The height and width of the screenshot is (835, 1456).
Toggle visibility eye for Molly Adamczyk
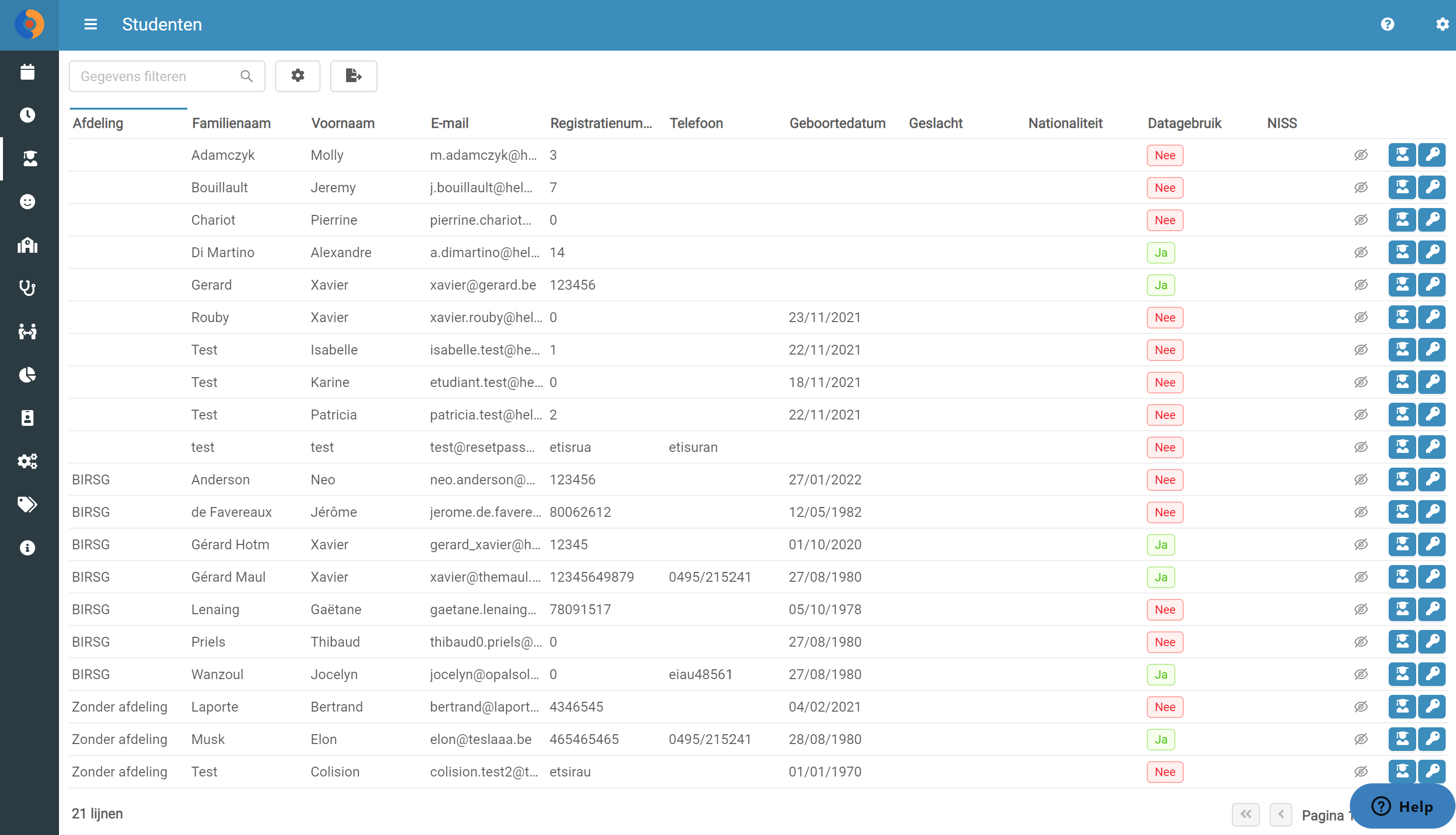coord(1361,155)
